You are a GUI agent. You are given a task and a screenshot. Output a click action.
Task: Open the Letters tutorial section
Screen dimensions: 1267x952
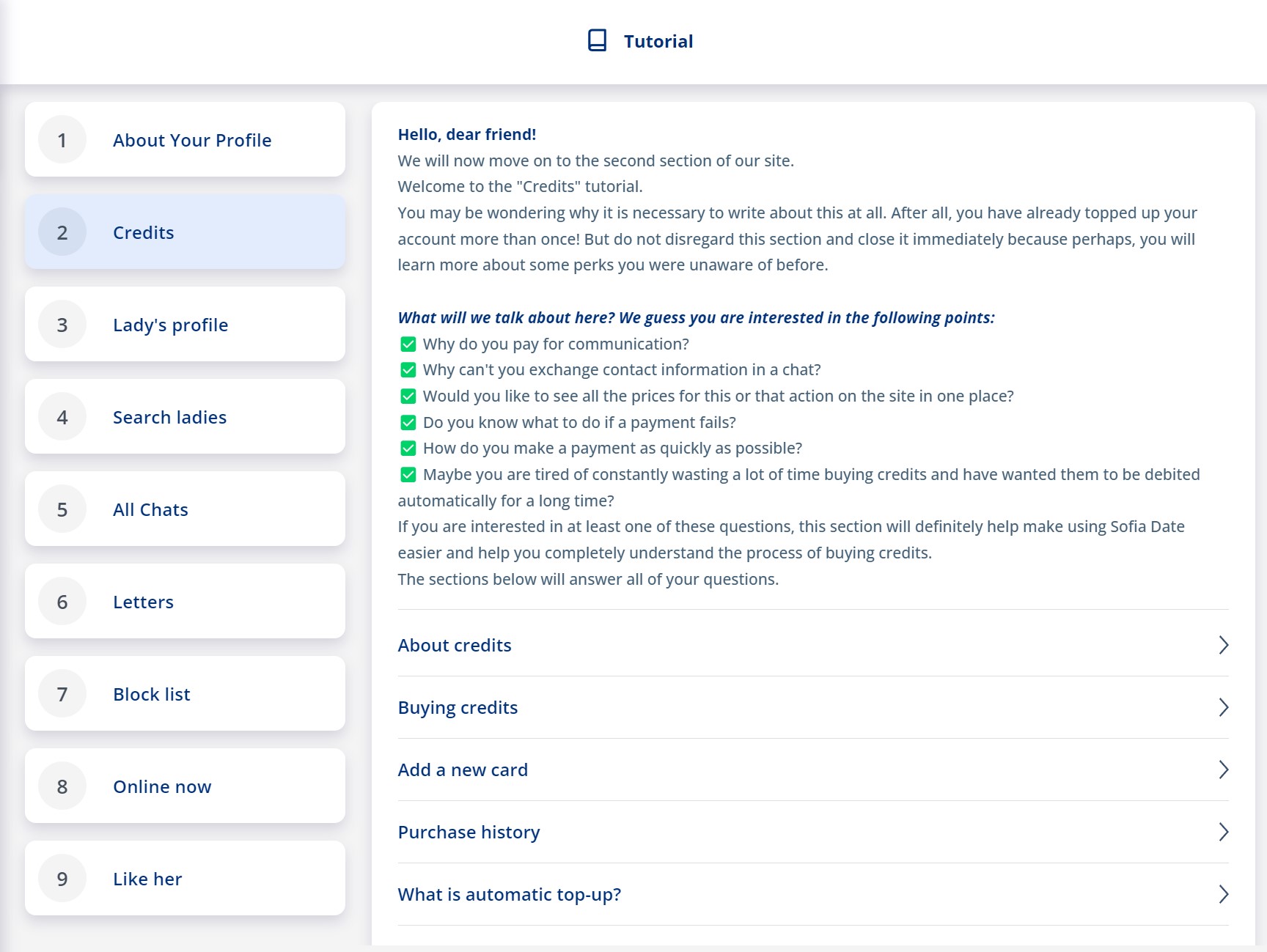(185, 601)
